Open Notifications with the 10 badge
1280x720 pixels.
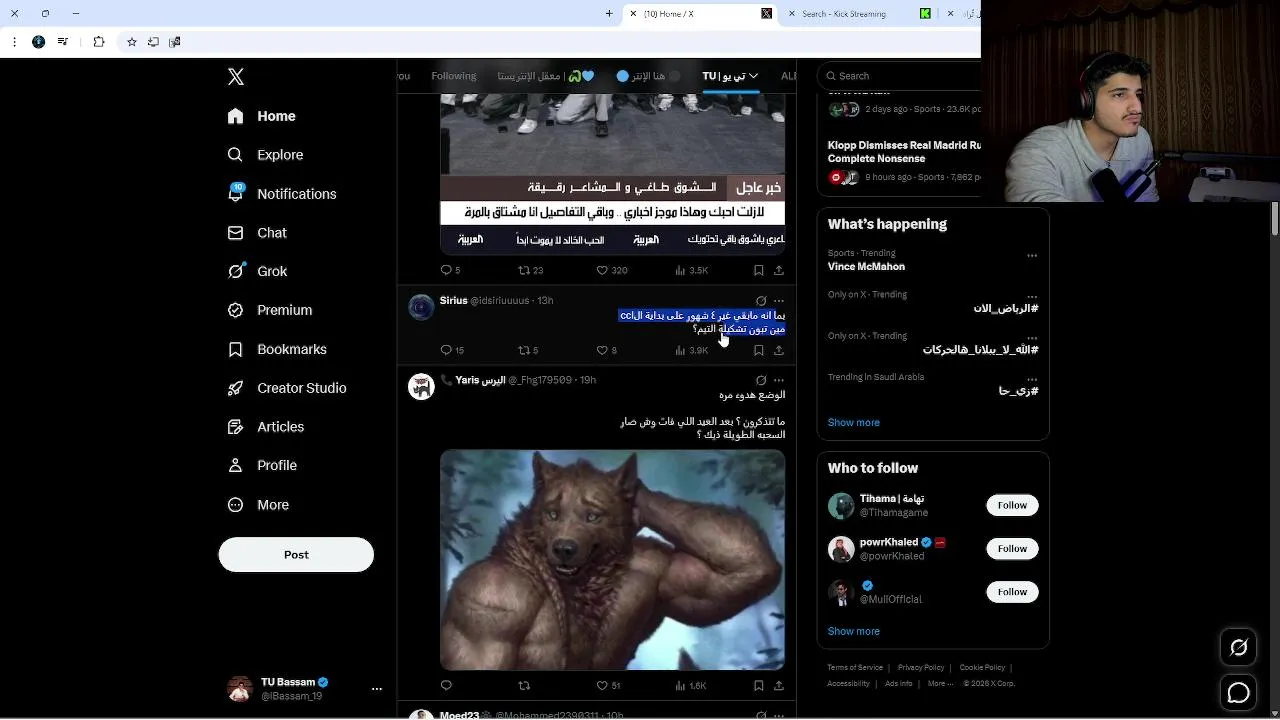click(x=283, y=194)
